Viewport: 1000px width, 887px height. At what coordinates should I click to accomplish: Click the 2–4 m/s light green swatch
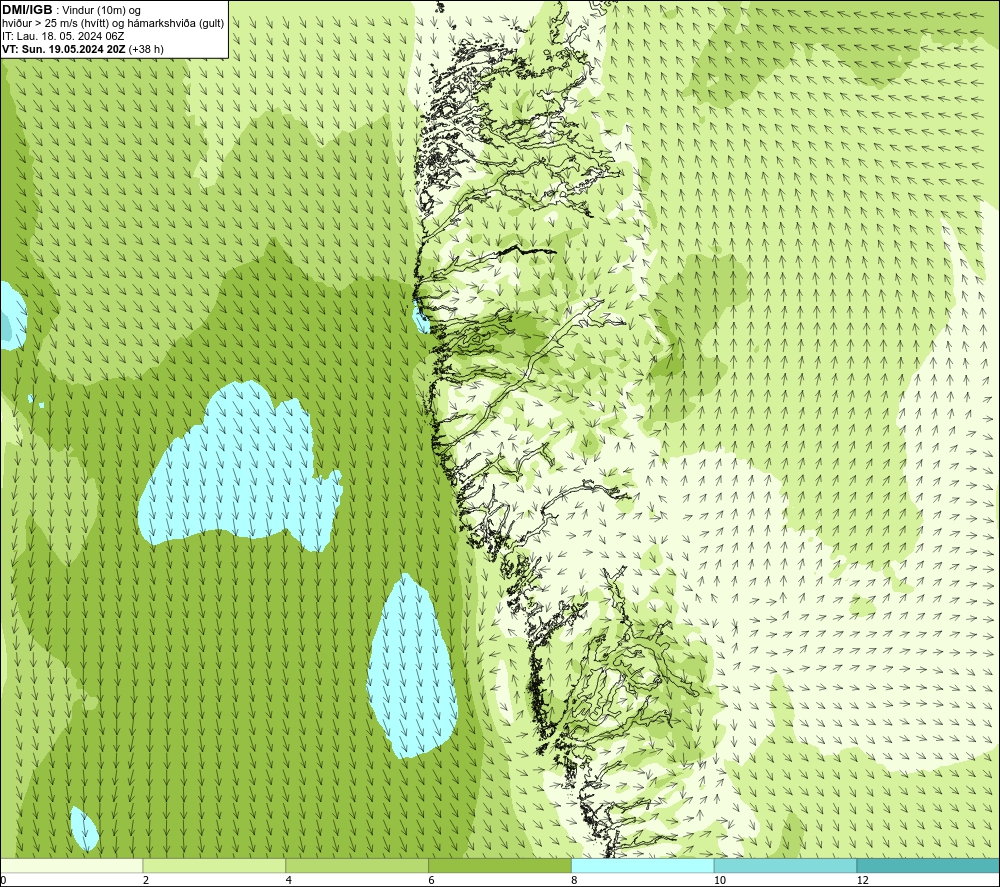(214, 866)
